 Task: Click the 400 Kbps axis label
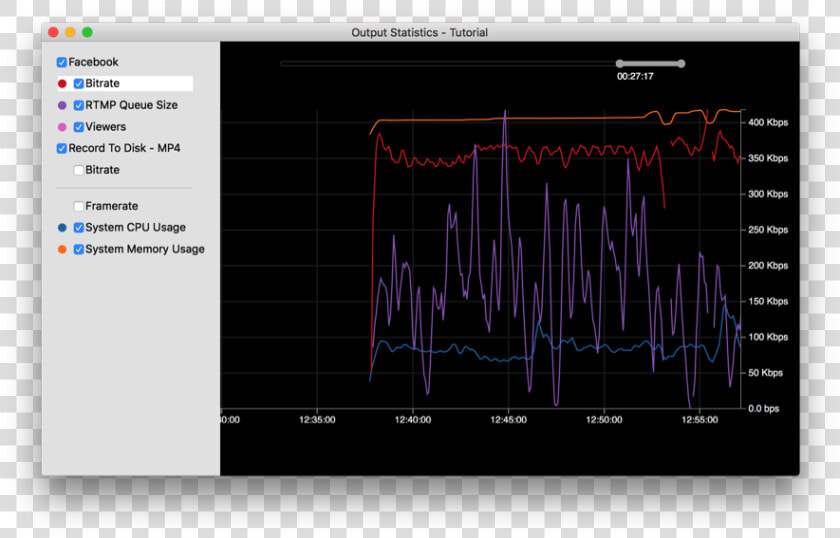[x=768, y=123]
